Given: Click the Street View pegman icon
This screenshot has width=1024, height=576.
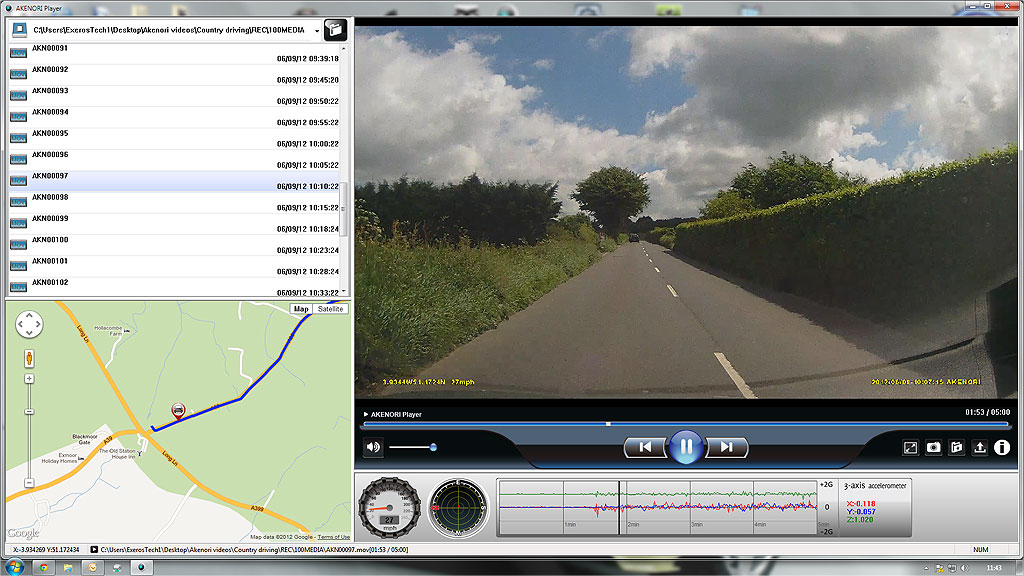Looking at the screenshot, I should [x=29, y=359].
